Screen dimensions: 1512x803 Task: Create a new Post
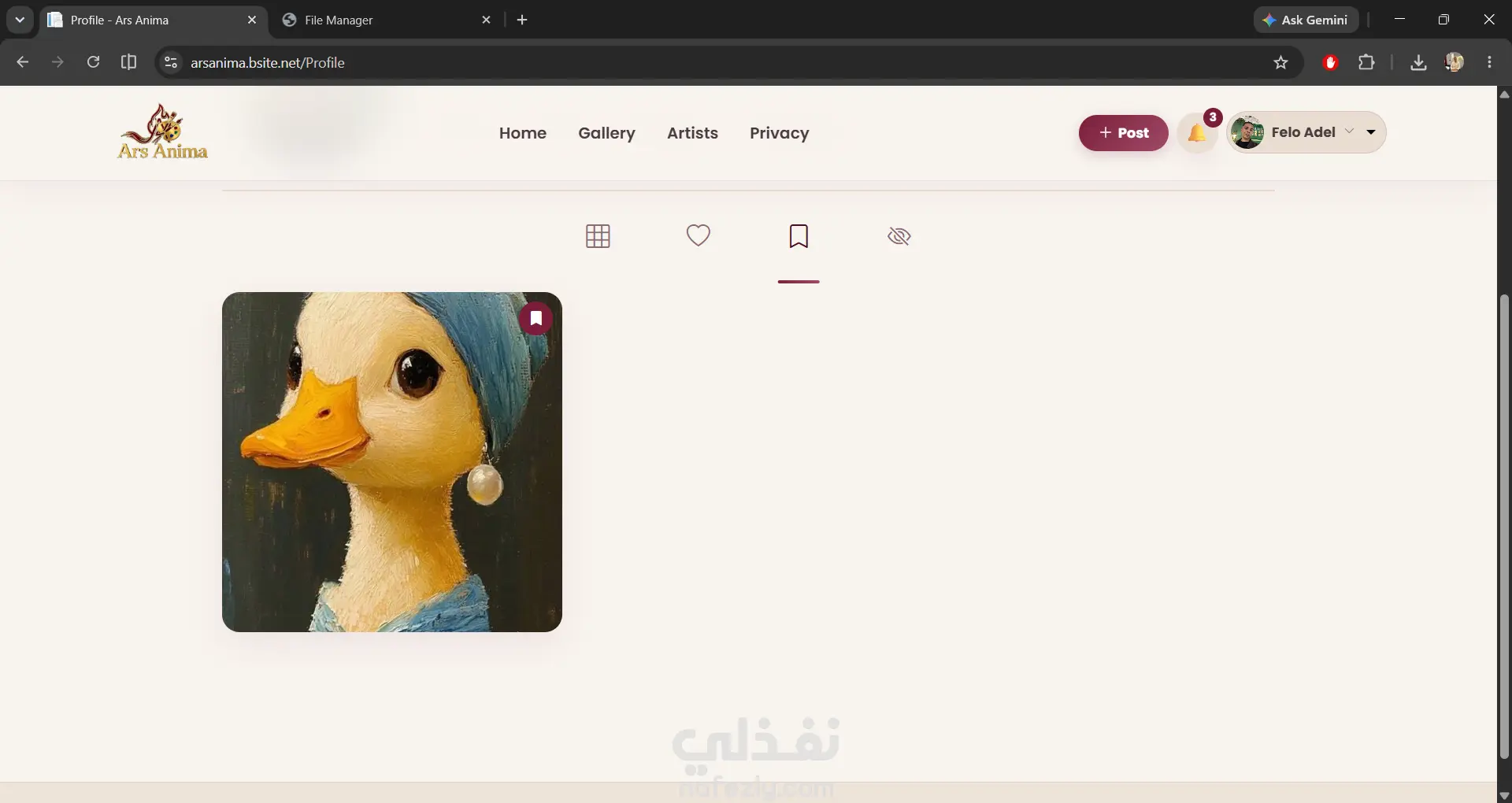[1124, 133]
